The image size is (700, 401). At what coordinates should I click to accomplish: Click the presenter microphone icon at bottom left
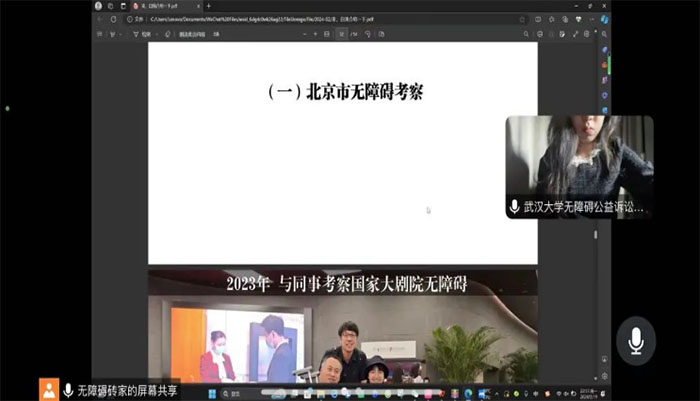68,389
